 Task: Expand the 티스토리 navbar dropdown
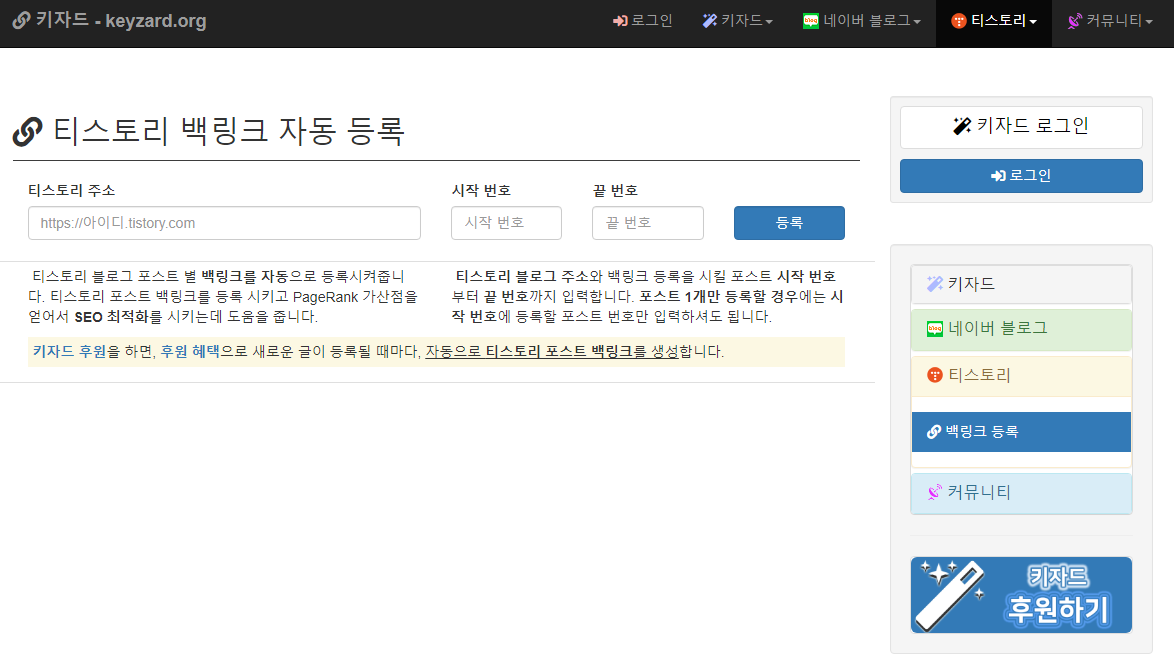tap(994, 21)
